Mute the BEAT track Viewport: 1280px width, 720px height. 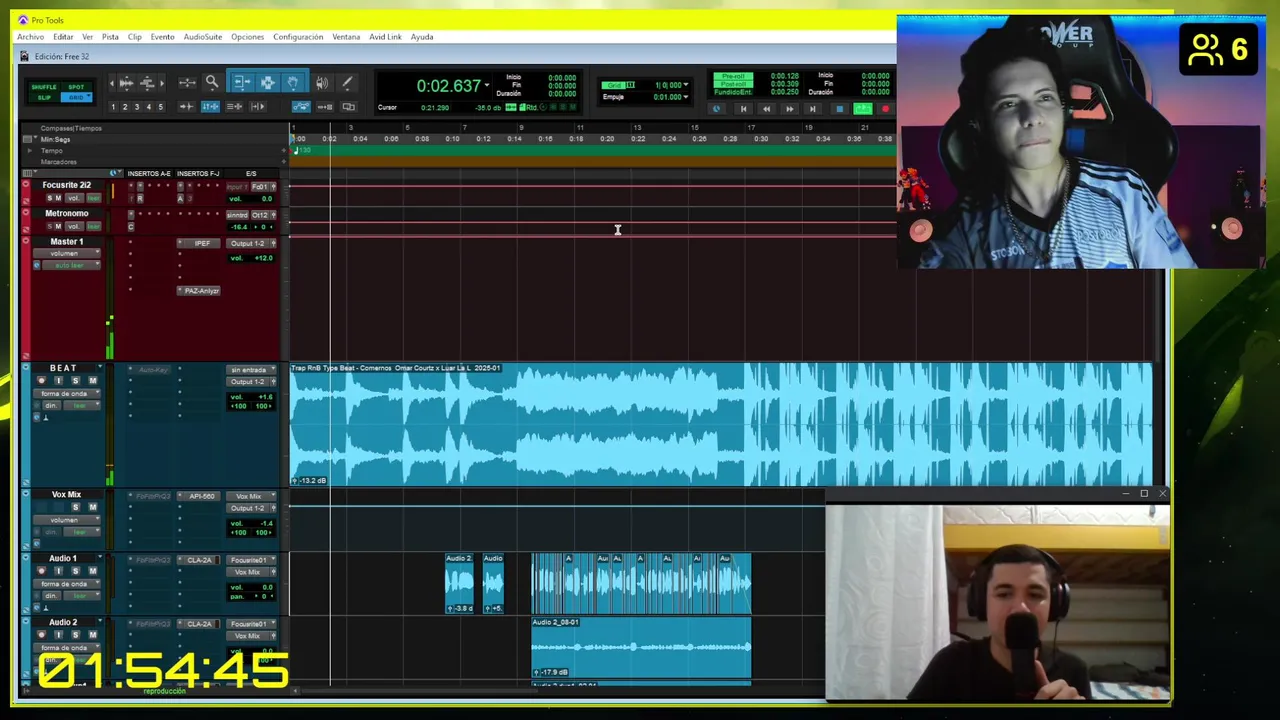93,380
